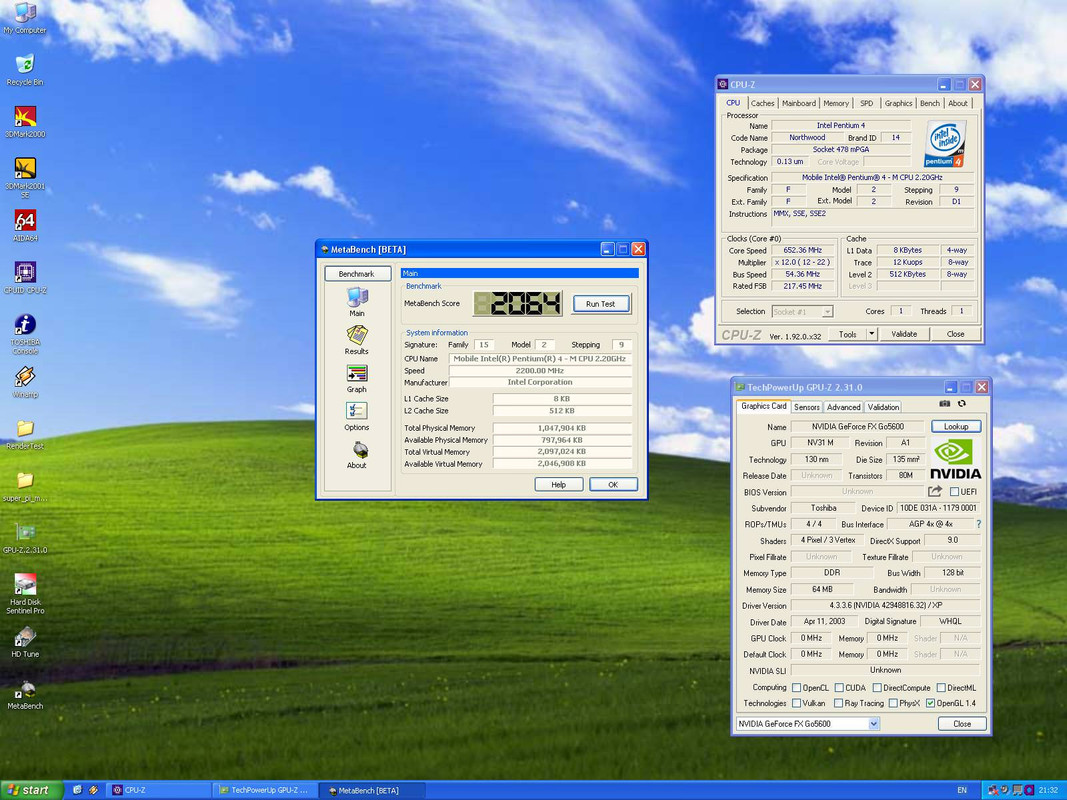Screen dimensions: 1067x800
Task: Click the EN language indicator in taskbar
Action: [x=962, y=790]
